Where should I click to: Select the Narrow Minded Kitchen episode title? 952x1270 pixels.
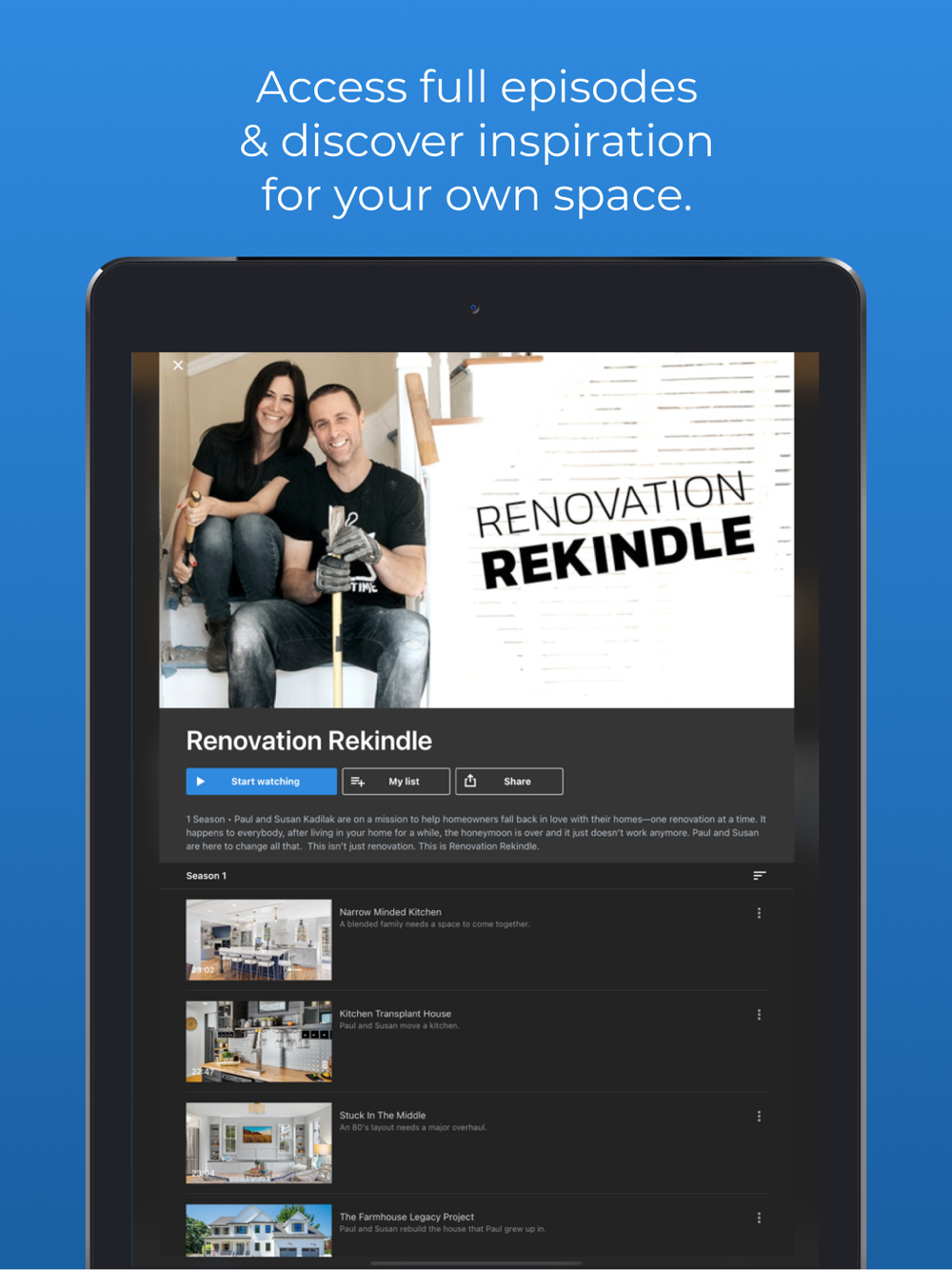coord(390,912)
